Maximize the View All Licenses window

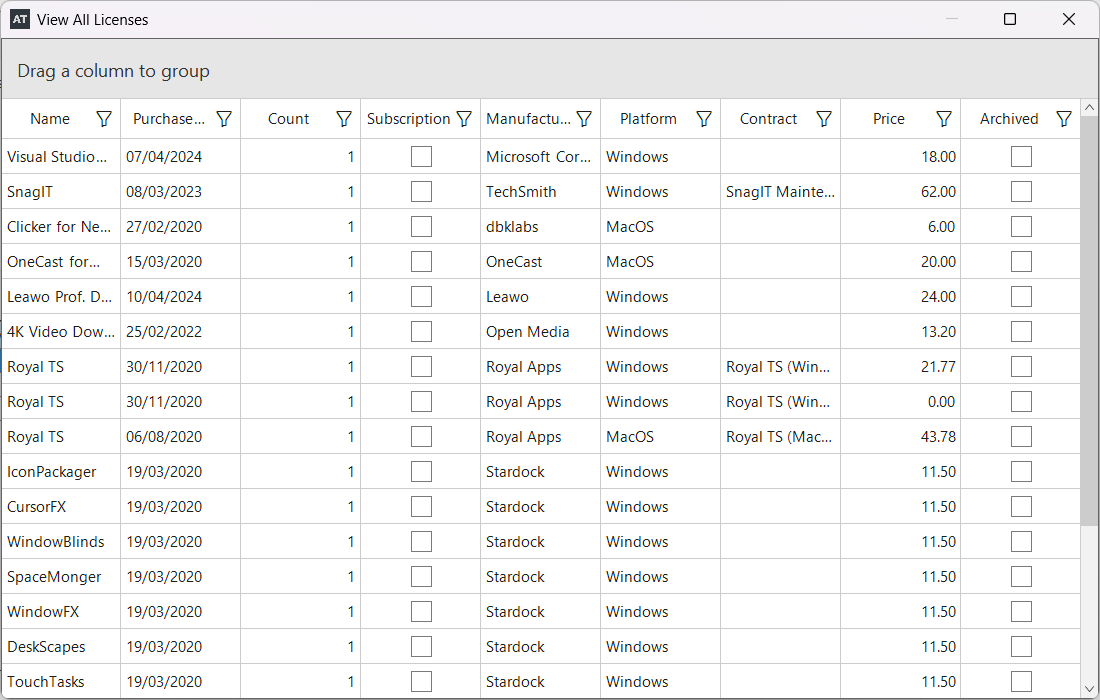pyautogui.click(x=1010, y=19)
